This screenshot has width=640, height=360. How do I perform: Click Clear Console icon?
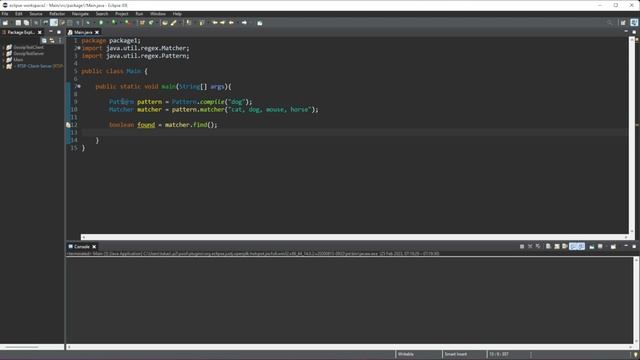tap(548, 247)
